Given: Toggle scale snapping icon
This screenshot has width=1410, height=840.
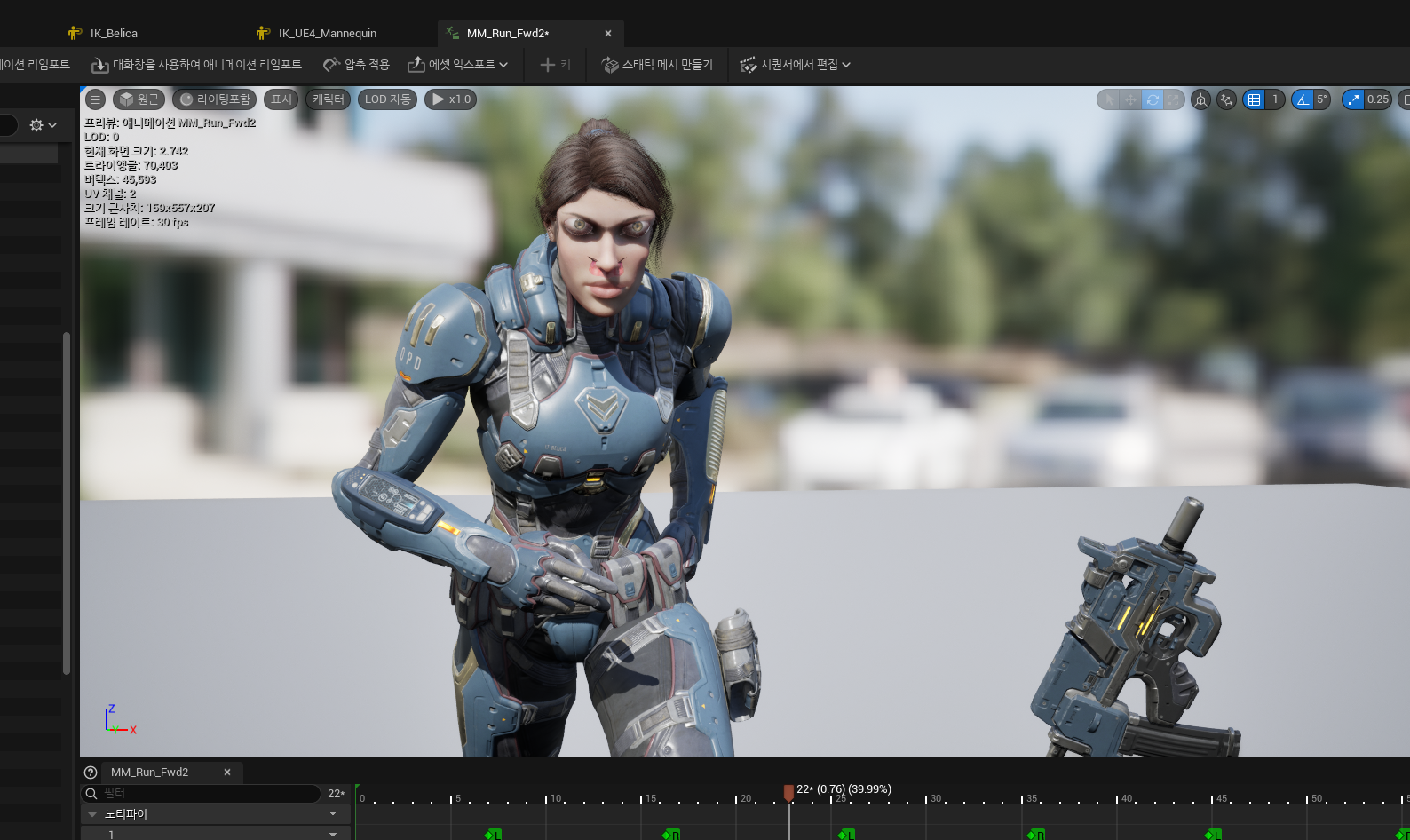Looking at the screenshot, I should point(1352,99).
